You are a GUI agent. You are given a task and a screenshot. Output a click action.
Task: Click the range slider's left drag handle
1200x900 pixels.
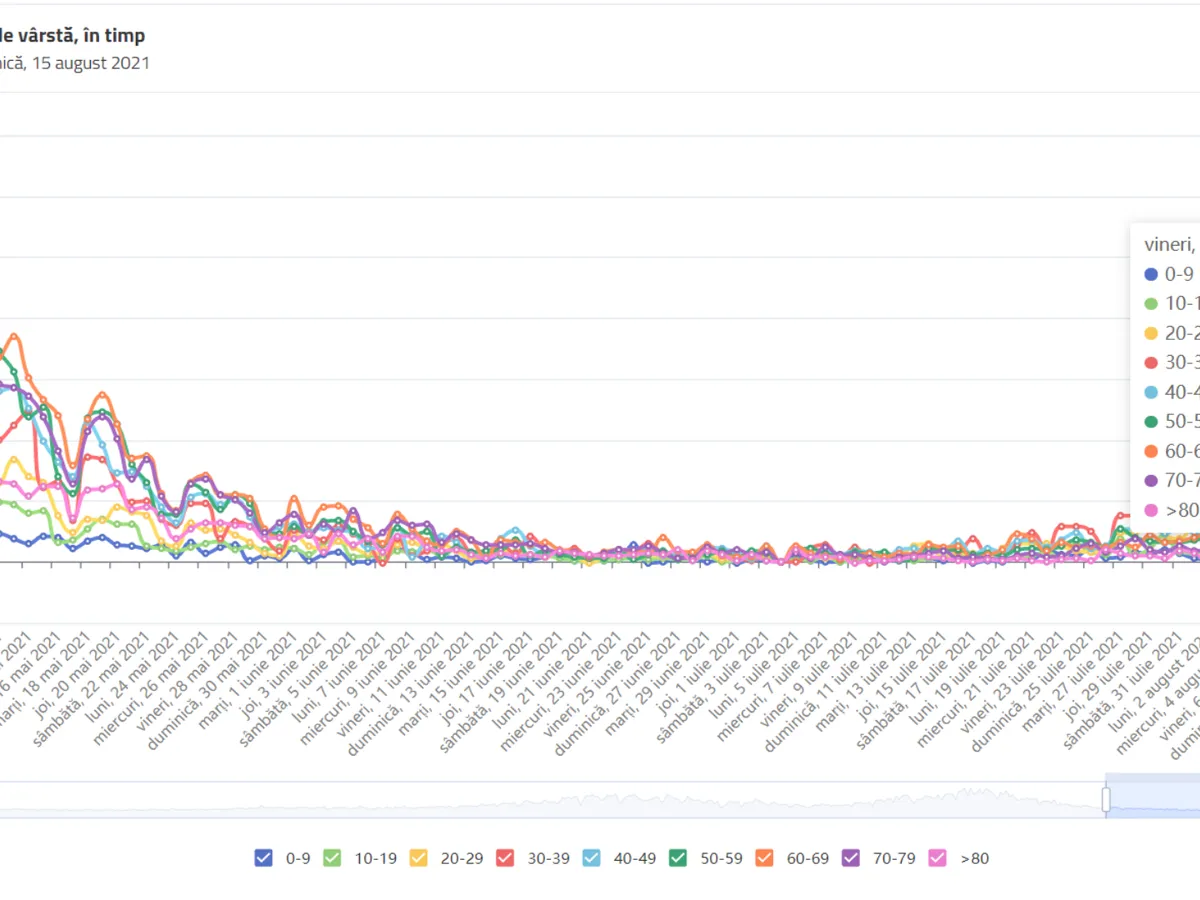(x=1106, y=800)
